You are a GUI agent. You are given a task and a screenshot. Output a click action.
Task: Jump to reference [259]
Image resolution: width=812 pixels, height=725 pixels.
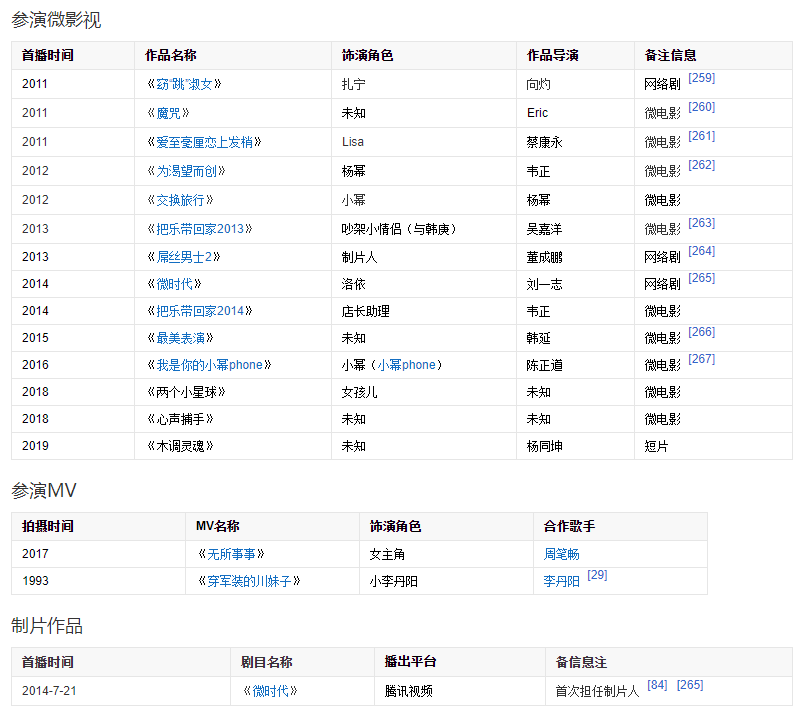(x=701, y=78)
